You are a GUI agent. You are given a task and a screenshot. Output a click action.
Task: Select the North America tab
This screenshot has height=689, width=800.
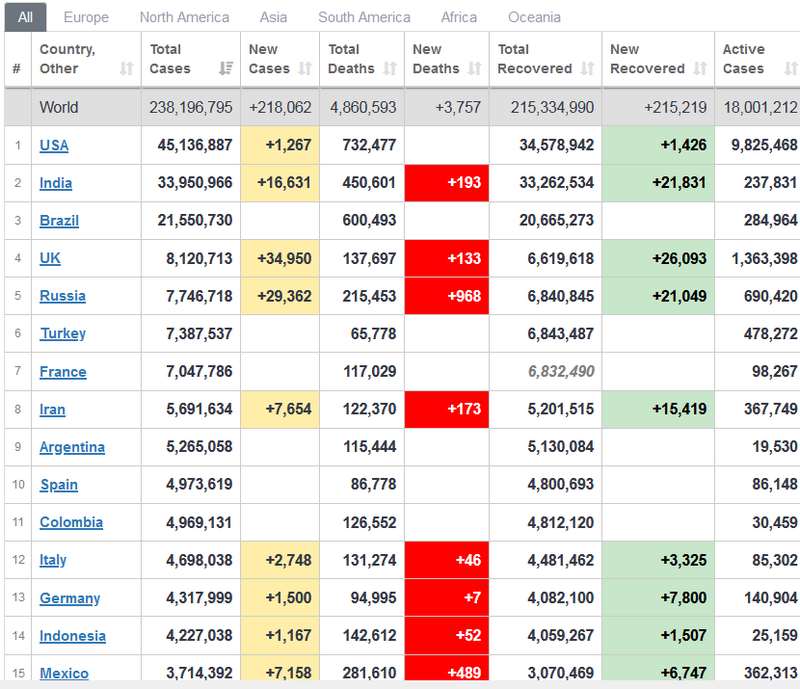tap(184, 17)
